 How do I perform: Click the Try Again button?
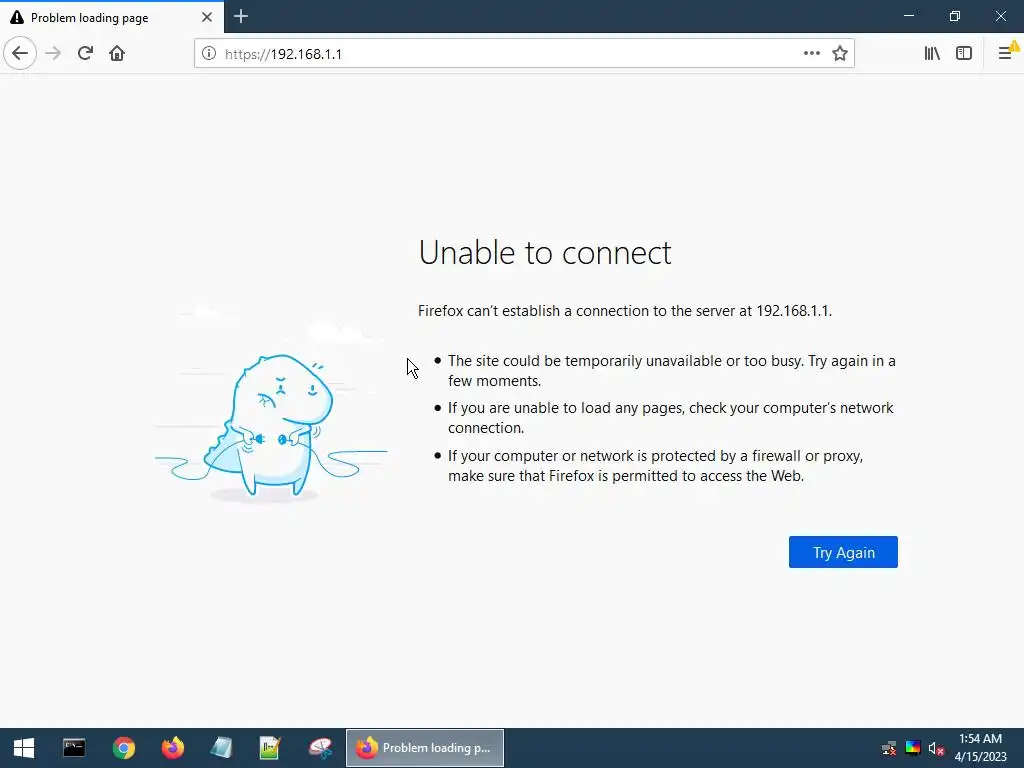click(x=843, y=552)
